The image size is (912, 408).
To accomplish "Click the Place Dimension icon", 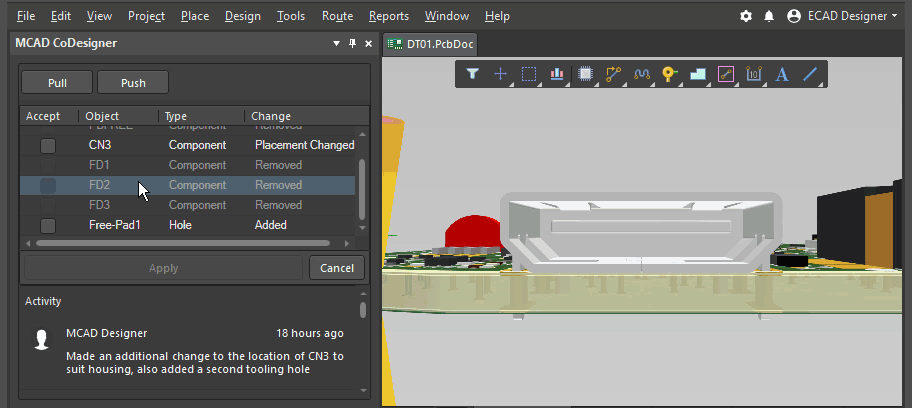I will tap(754, 74).
